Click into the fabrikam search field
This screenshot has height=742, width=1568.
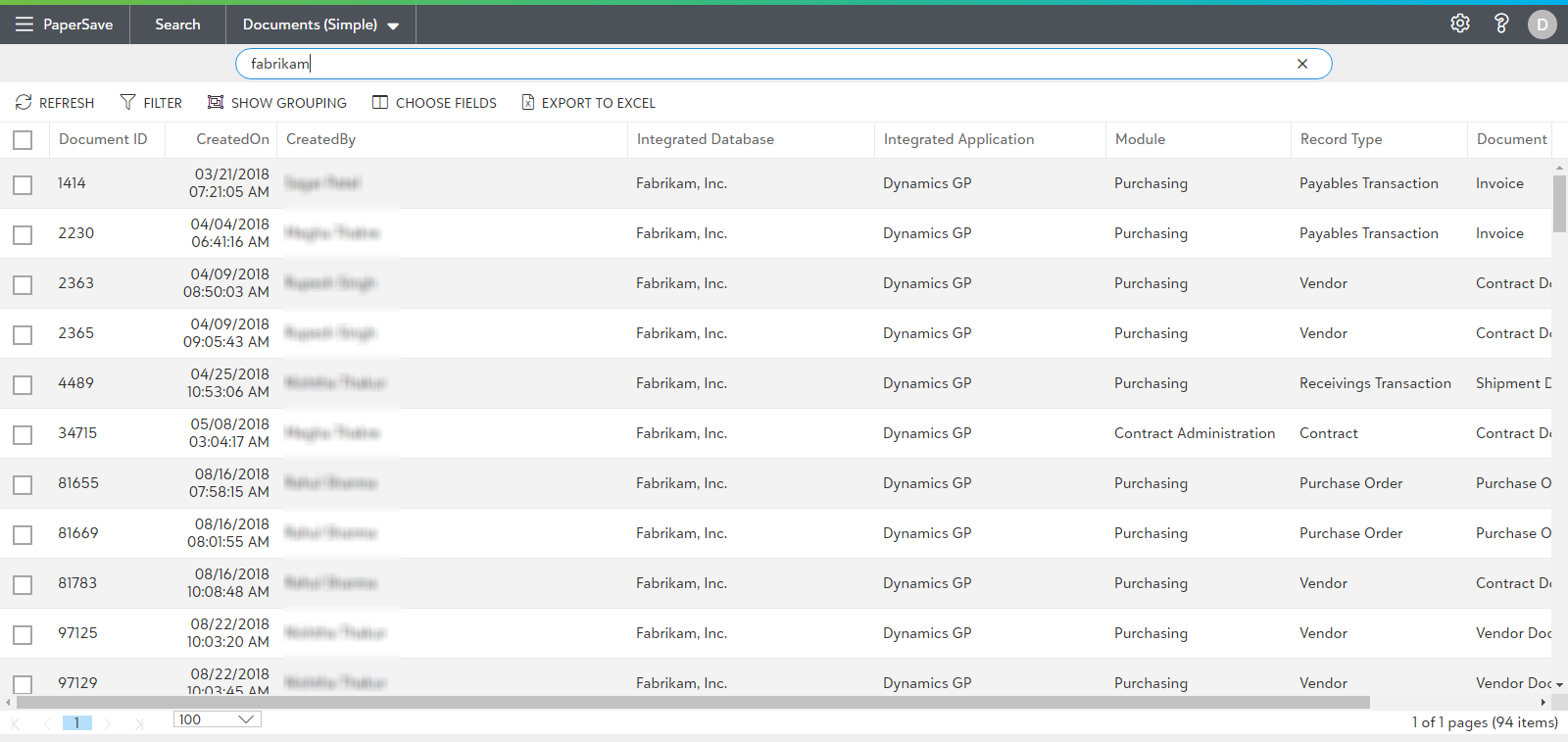coord(764,64)
